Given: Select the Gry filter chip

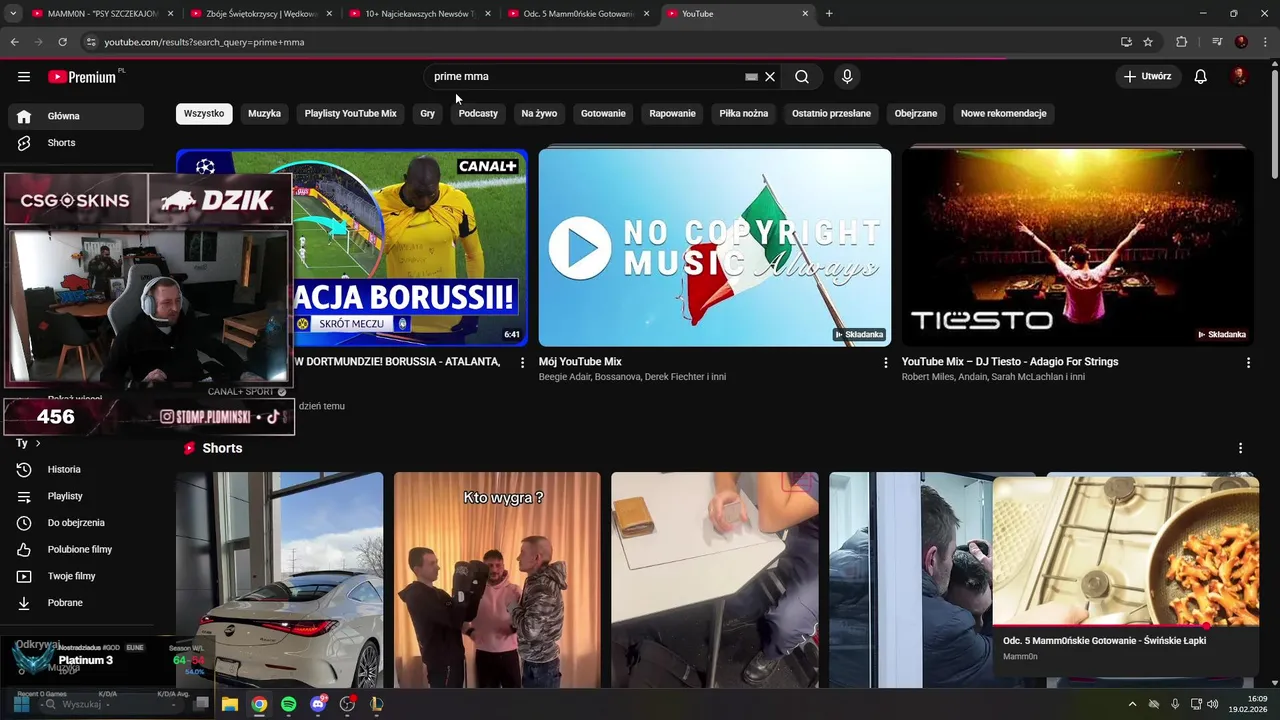Looking at the screenshot, I should coord(428,114).
